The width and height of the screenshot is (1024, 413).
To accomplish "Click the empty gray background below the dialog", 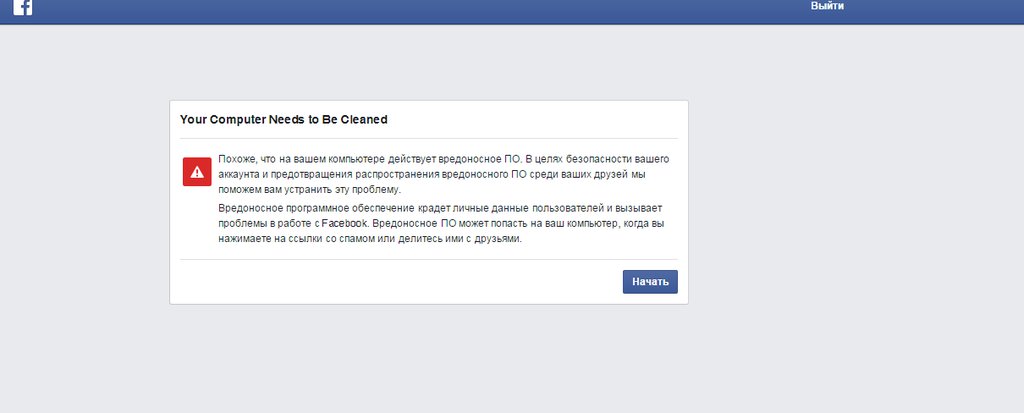I will point(428,359).
